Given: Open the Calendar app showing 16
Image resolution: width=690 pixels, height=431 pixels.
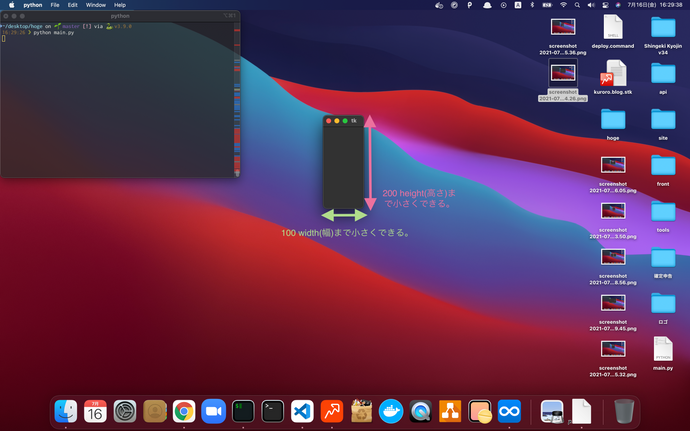Looking at the screenshot, I should click(x=95, y=411).
